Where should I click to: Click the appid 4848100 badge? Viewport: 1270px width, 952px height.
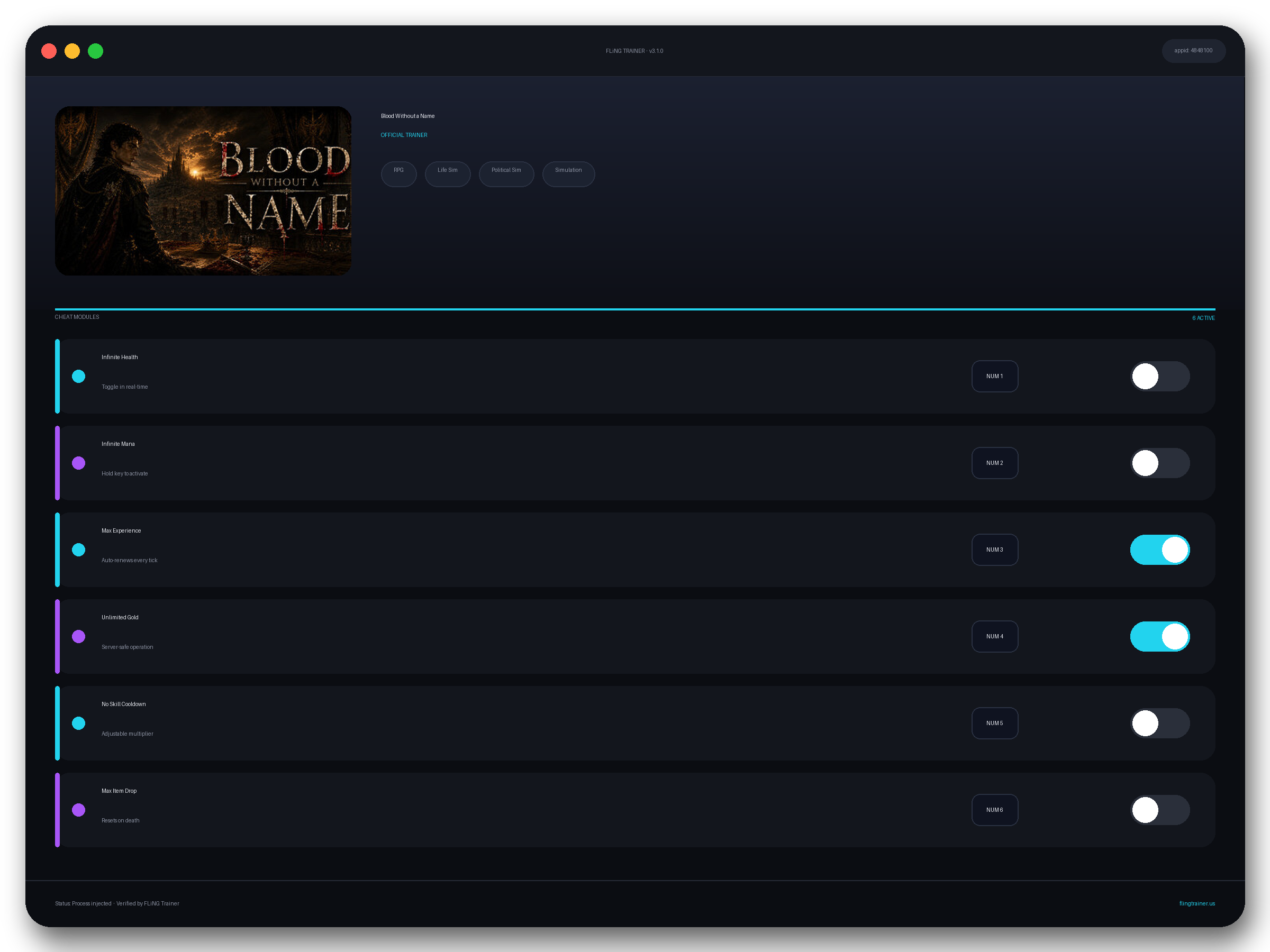[x=1194, y=51]
